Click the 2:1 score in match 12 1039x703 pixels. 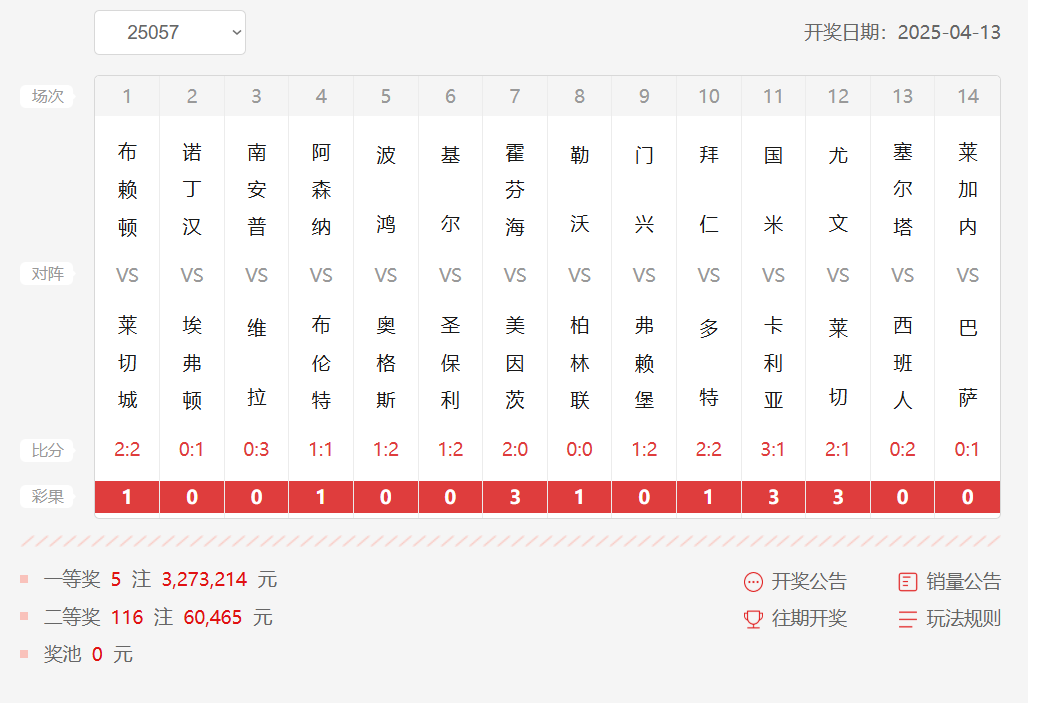[838, 450]
